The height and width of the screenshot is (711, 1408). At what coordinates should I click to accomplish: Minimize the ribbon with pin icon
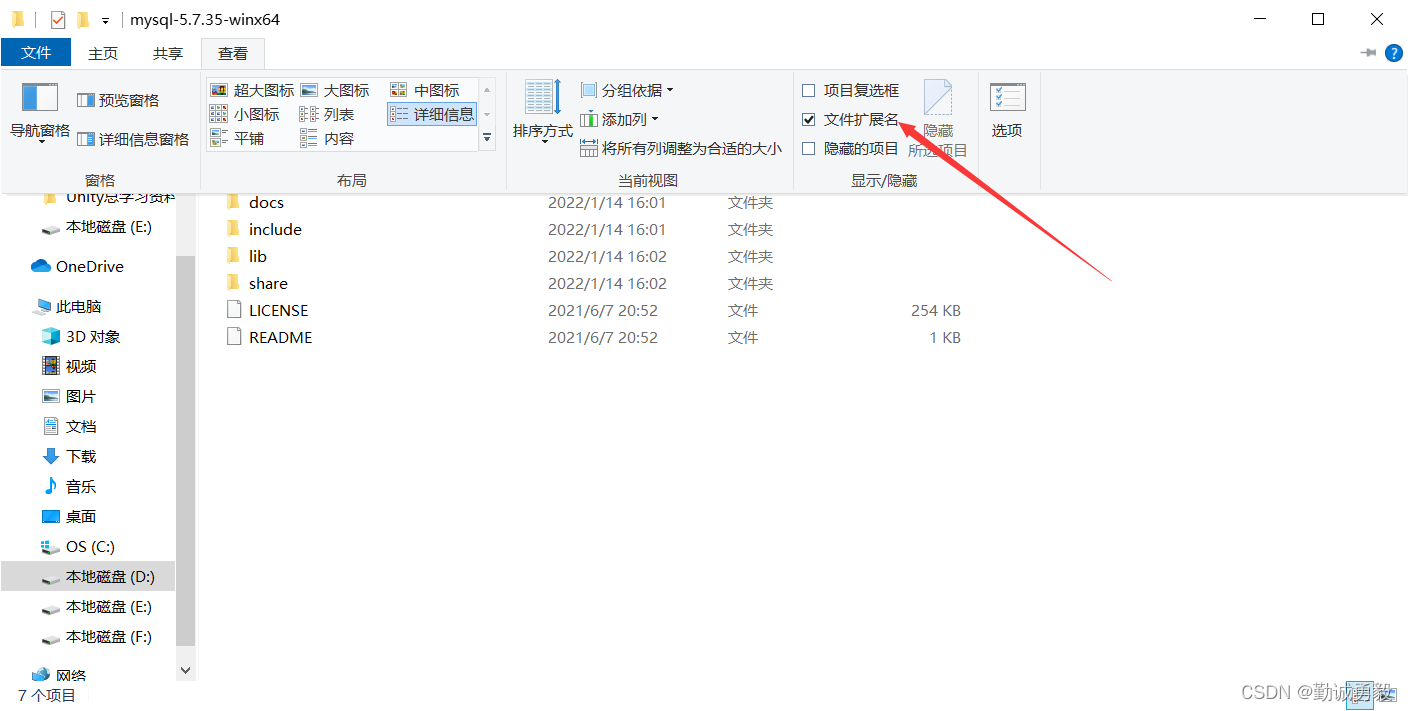coord(1368,53)
